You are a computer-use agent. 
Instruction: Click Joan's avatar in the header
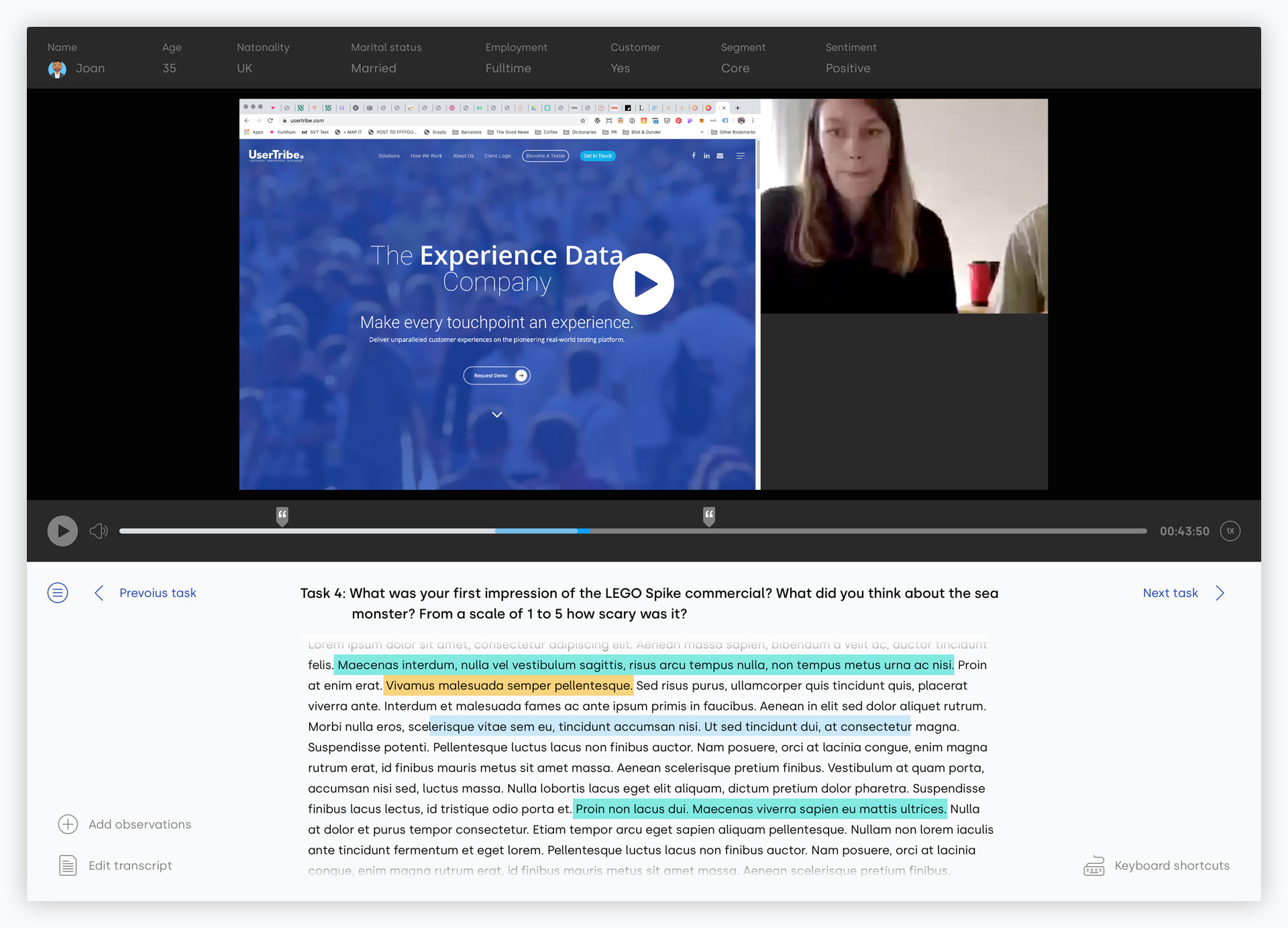(57, 69)
